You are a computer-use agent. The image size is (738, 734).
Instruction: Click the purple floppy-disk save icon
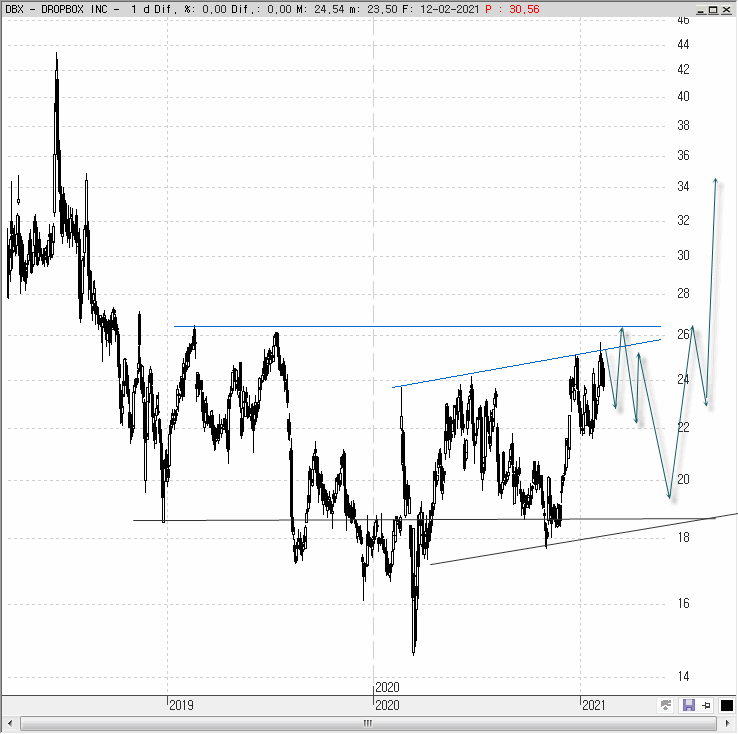[689, 705]
